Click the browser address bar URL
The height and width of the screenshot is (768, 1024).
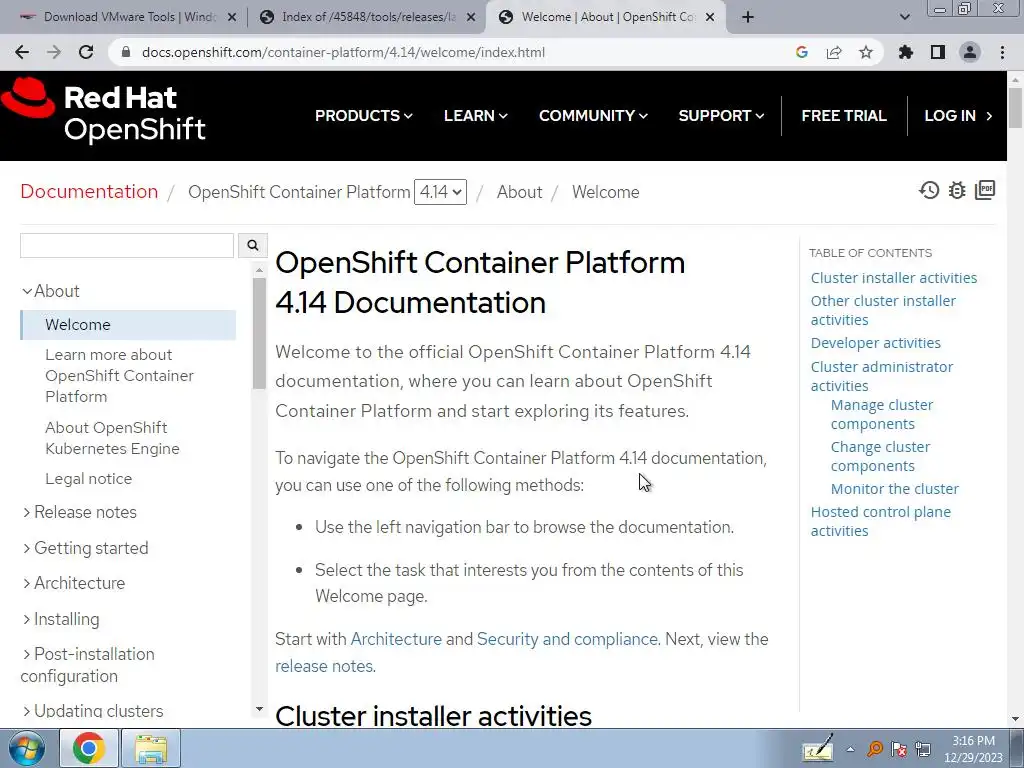(x=343, y=52)
